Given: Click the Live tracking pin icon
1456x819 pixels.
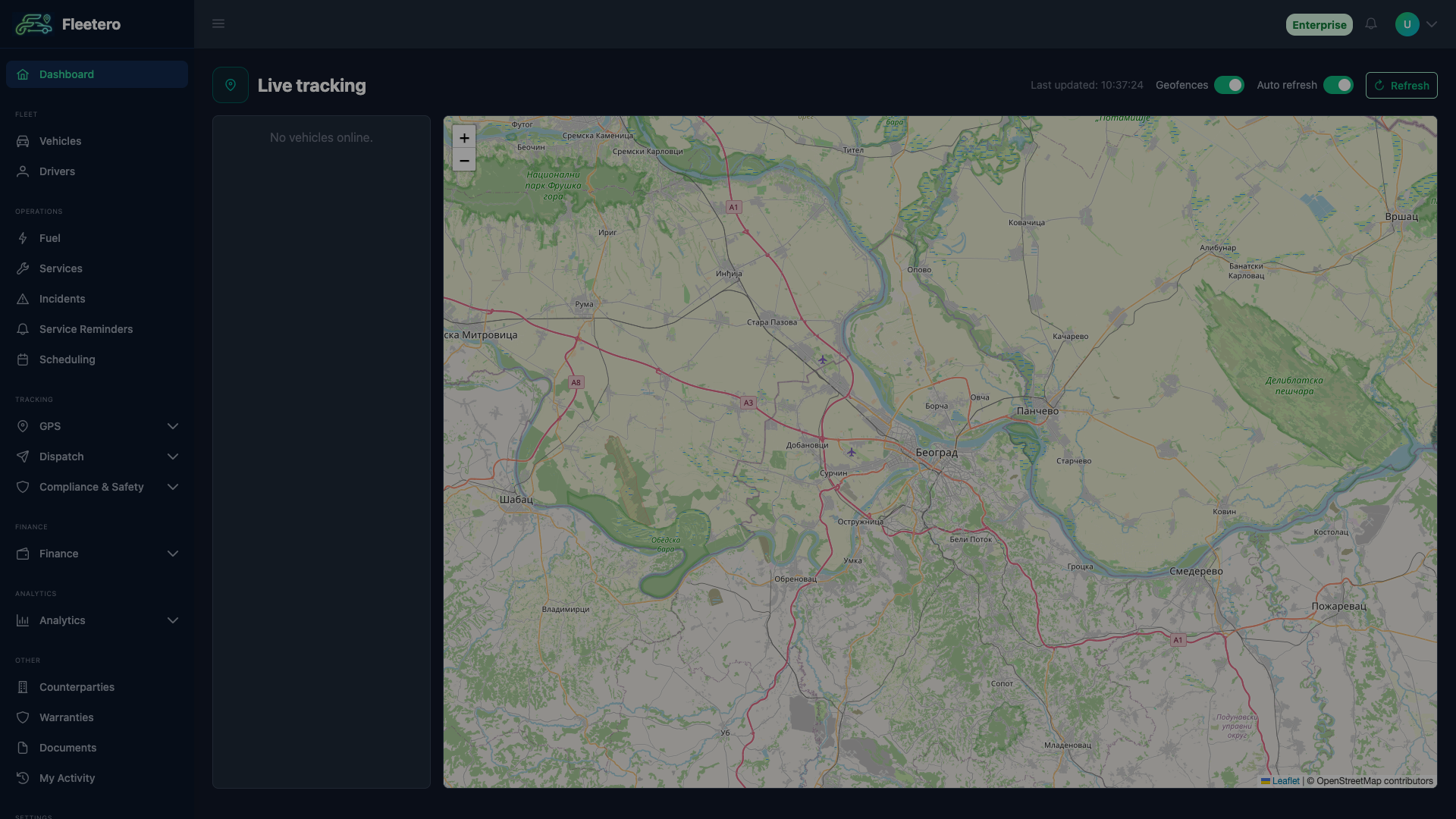Looking at the screenshot, I should click(231, 85).
